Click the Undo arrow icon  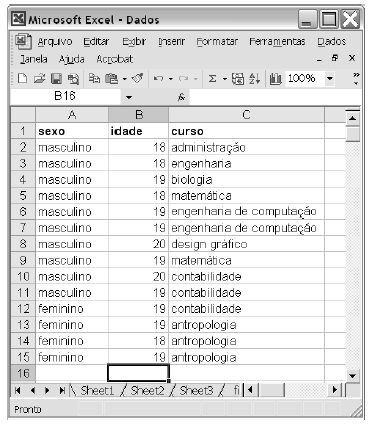(158, 79)
